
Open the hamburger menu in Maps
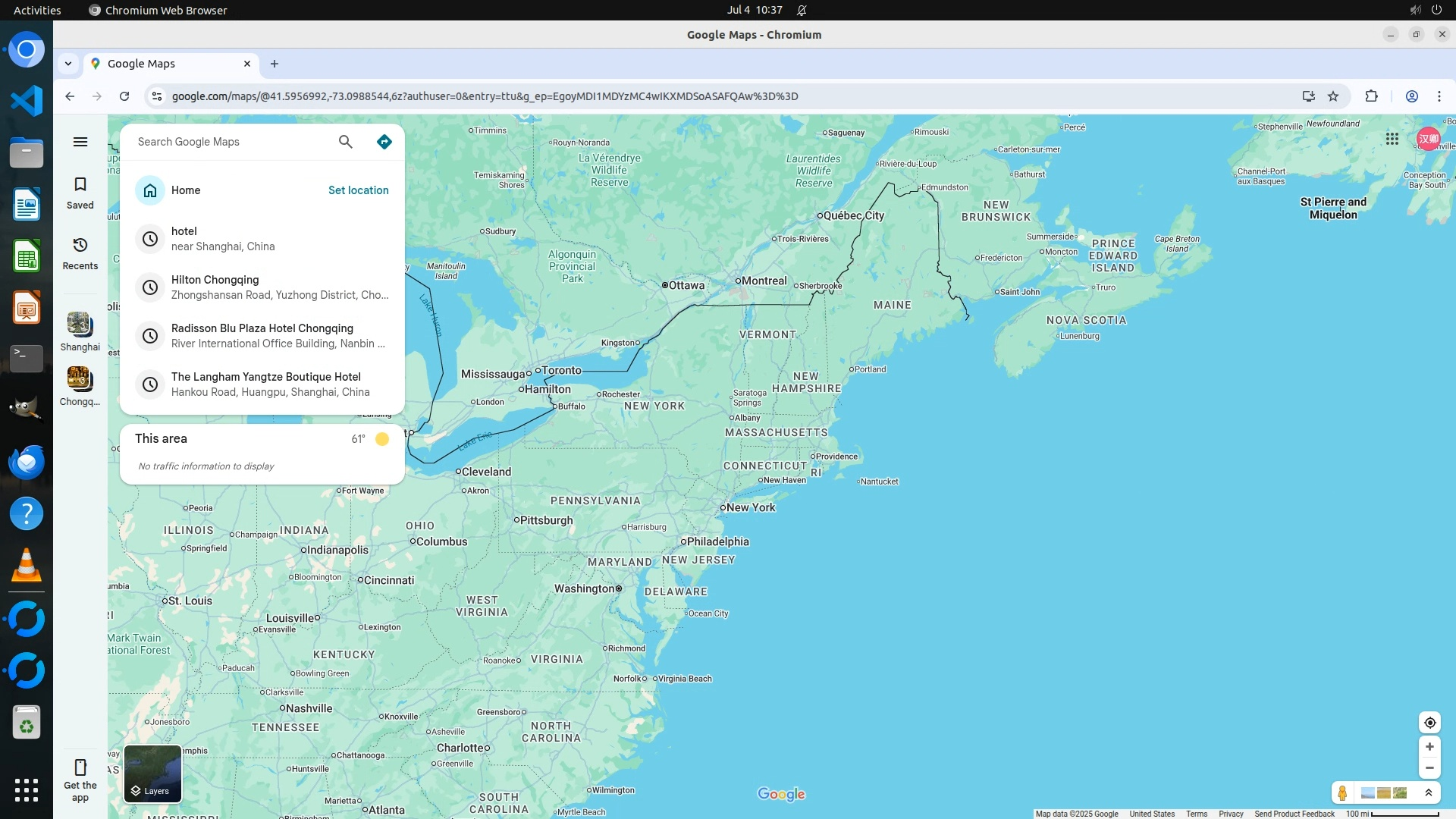tap(80, 142)
